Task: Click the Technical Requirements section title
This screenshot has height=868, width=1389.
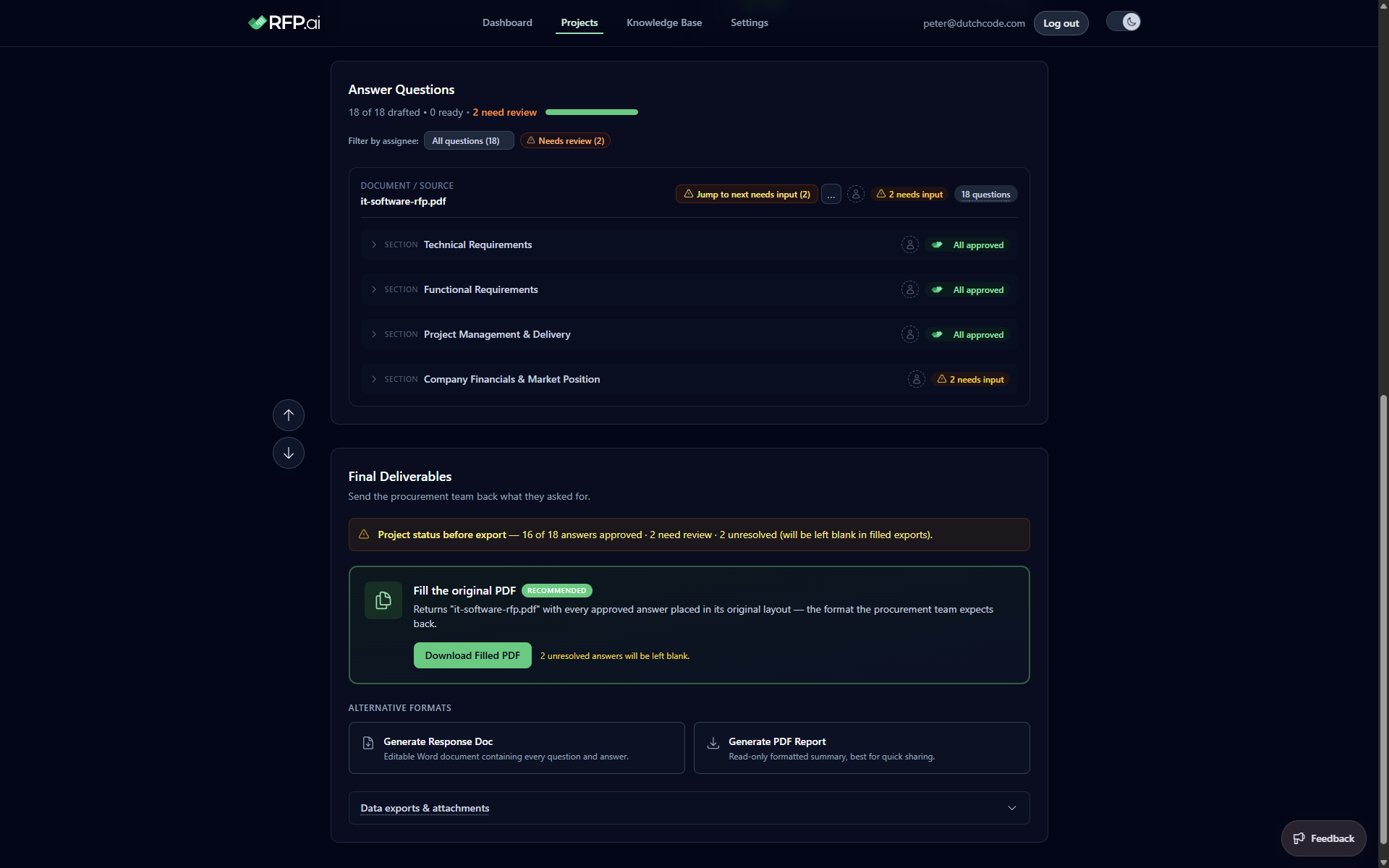Action: coord(477,244)
